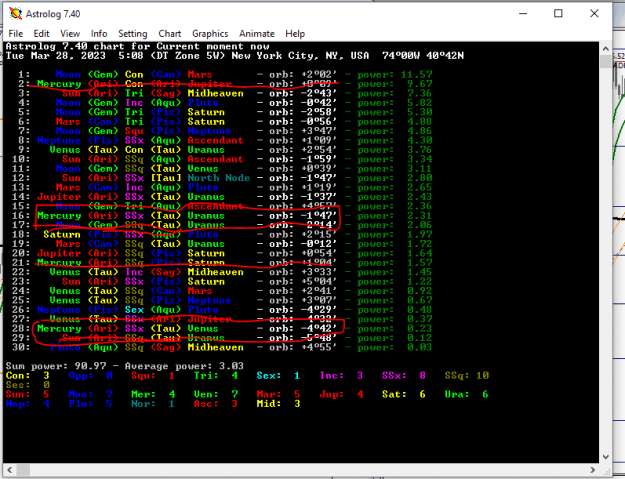625x479 pixels.
Task: Click the 'Astrolog 7.40 chart for Current moment now' header
Action: point(138,46)
